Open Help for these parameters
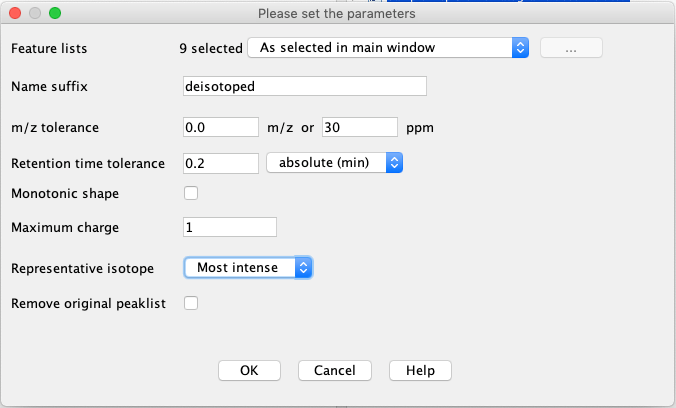Viewport: 676px width, 408px height. [x=420, y=370]
